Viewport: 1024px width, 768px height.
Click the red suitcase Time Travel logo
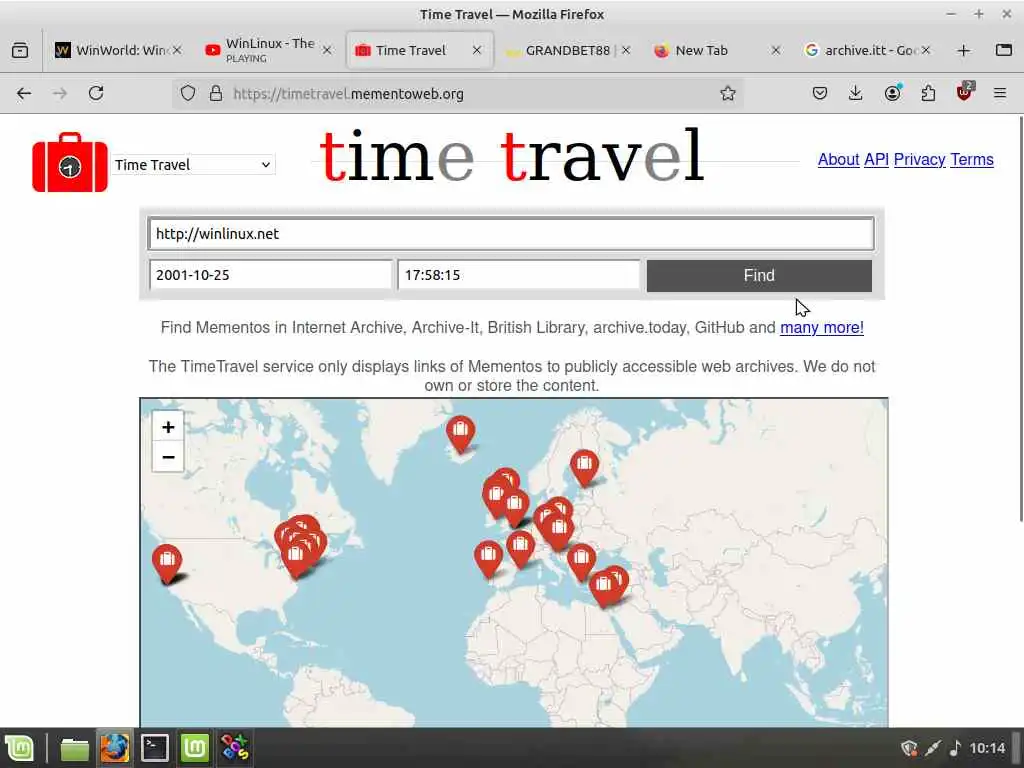(70, 163)
